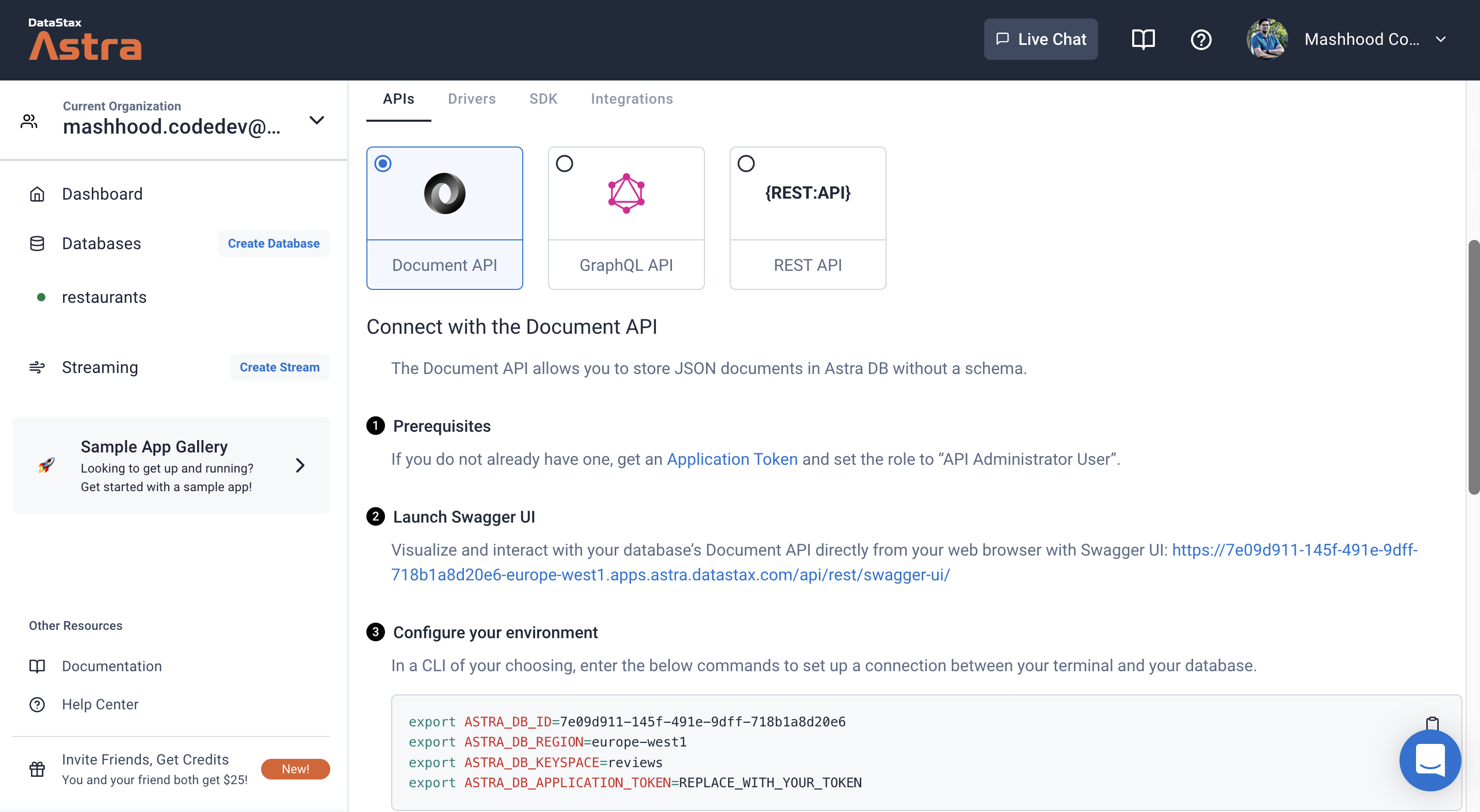This screenshot has width=1480, height=812.
Task: Click the mashhood.codedev@... organization name
Action: (172, 126)
